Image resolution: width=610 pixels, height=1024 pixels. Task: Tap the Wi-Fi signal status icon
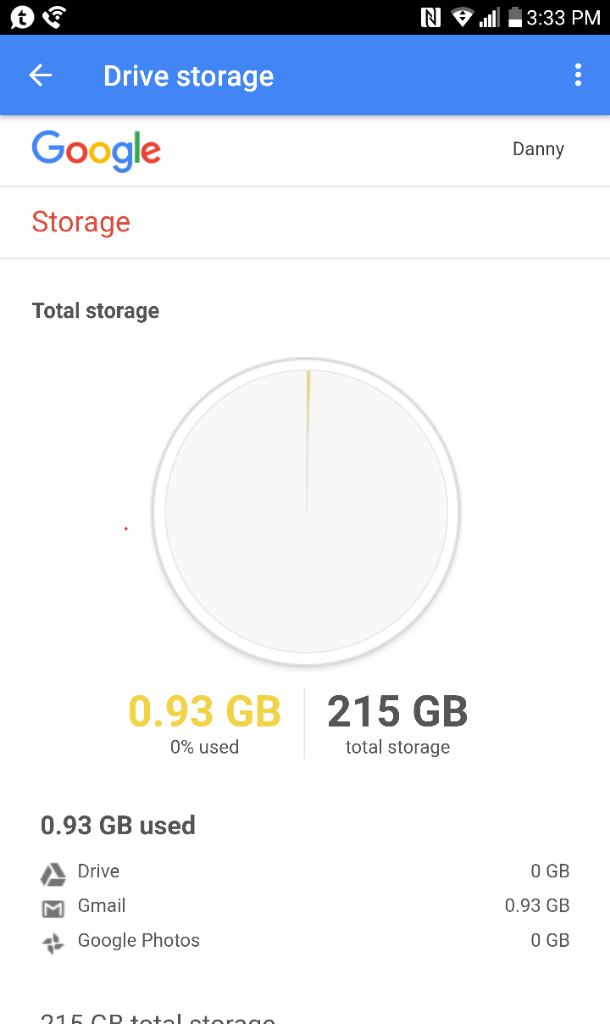point(462,18)
